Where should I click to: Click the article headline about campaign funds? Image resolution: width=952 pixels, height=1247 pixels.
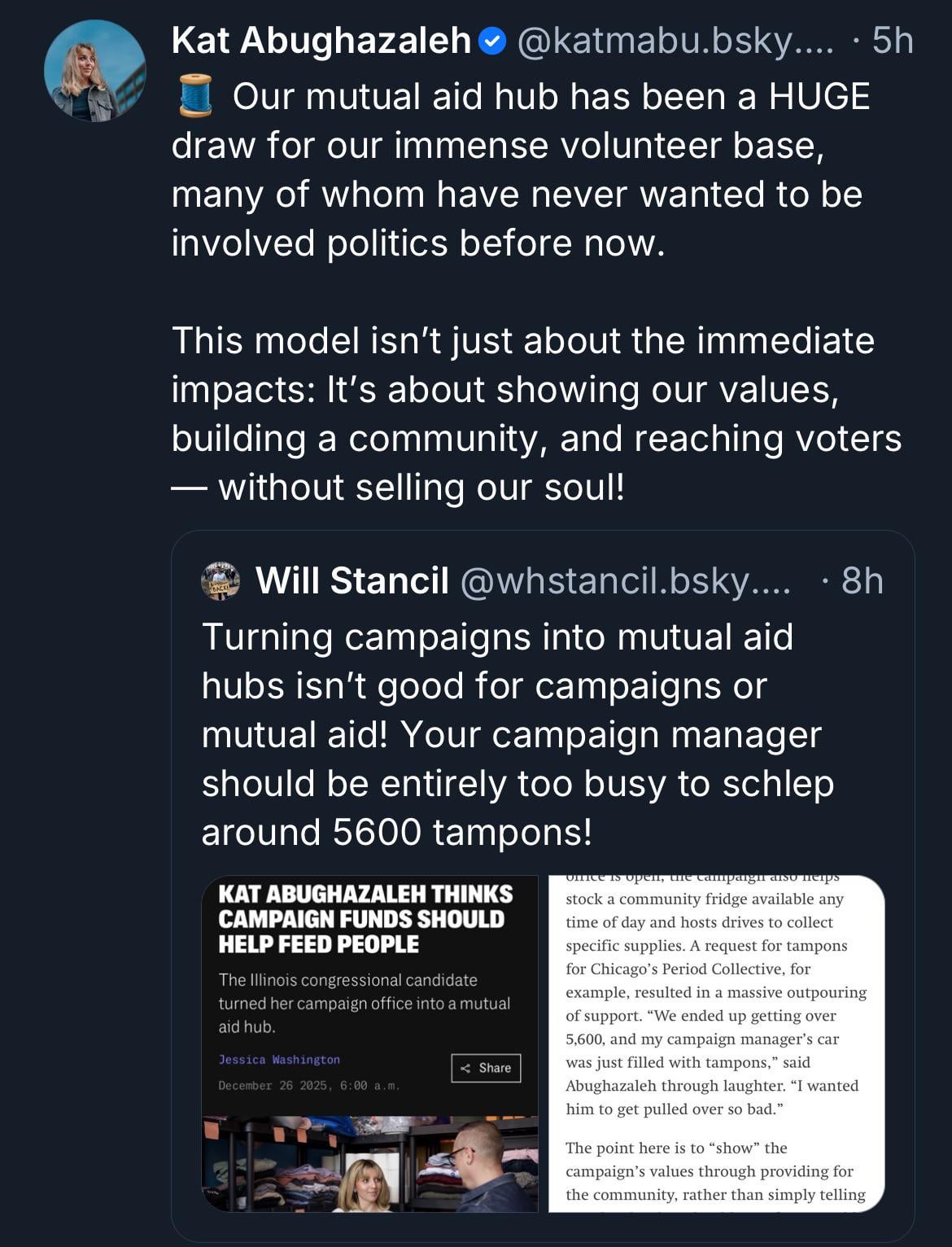365,919
